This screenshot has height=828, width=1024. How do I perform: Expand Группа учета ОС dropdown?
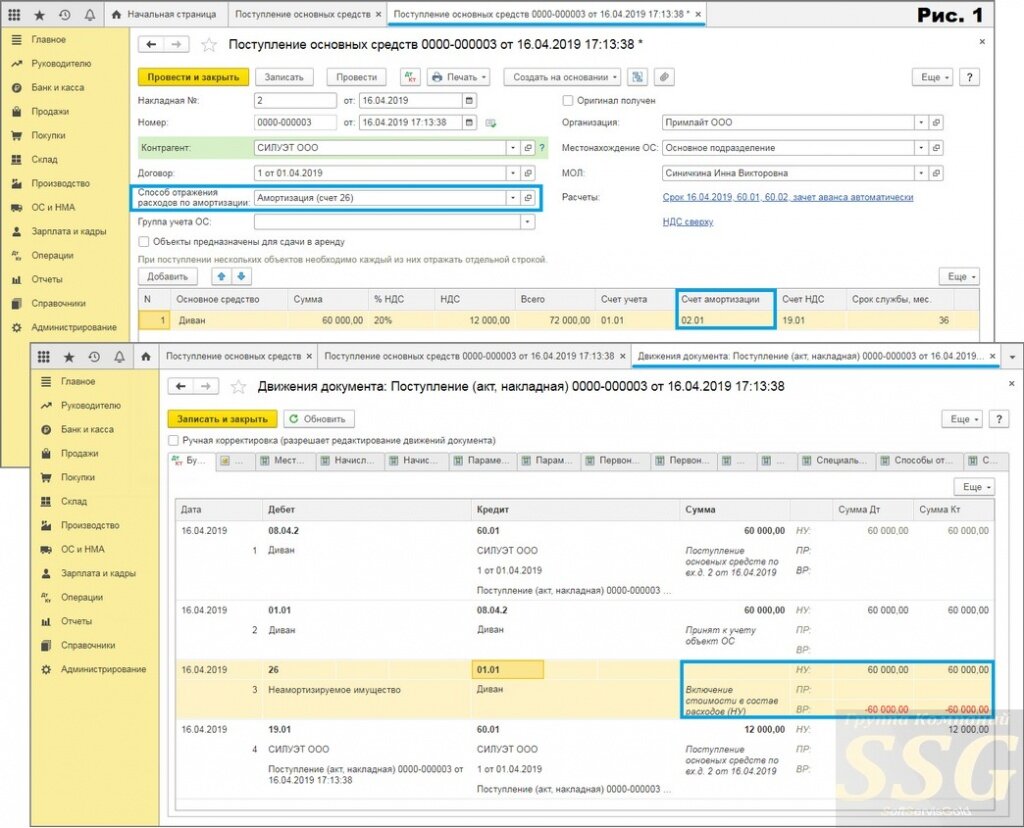(x=527, y=222)
